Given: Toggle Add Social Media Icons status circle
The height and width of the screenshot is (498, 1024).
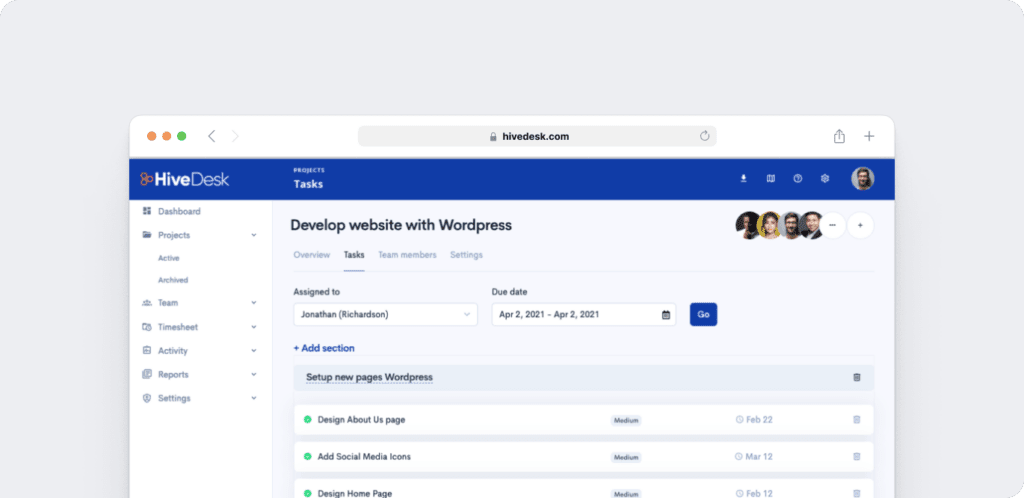Looking at the screenshot, I should coord(308,457).
